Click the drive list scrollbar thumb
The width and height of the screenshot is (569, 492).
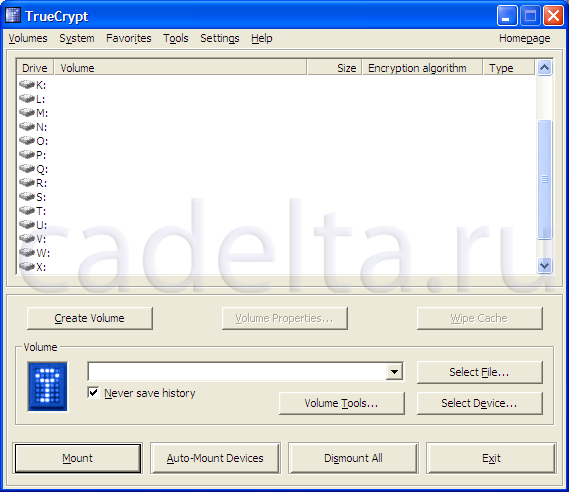click(x=544, y=180)
